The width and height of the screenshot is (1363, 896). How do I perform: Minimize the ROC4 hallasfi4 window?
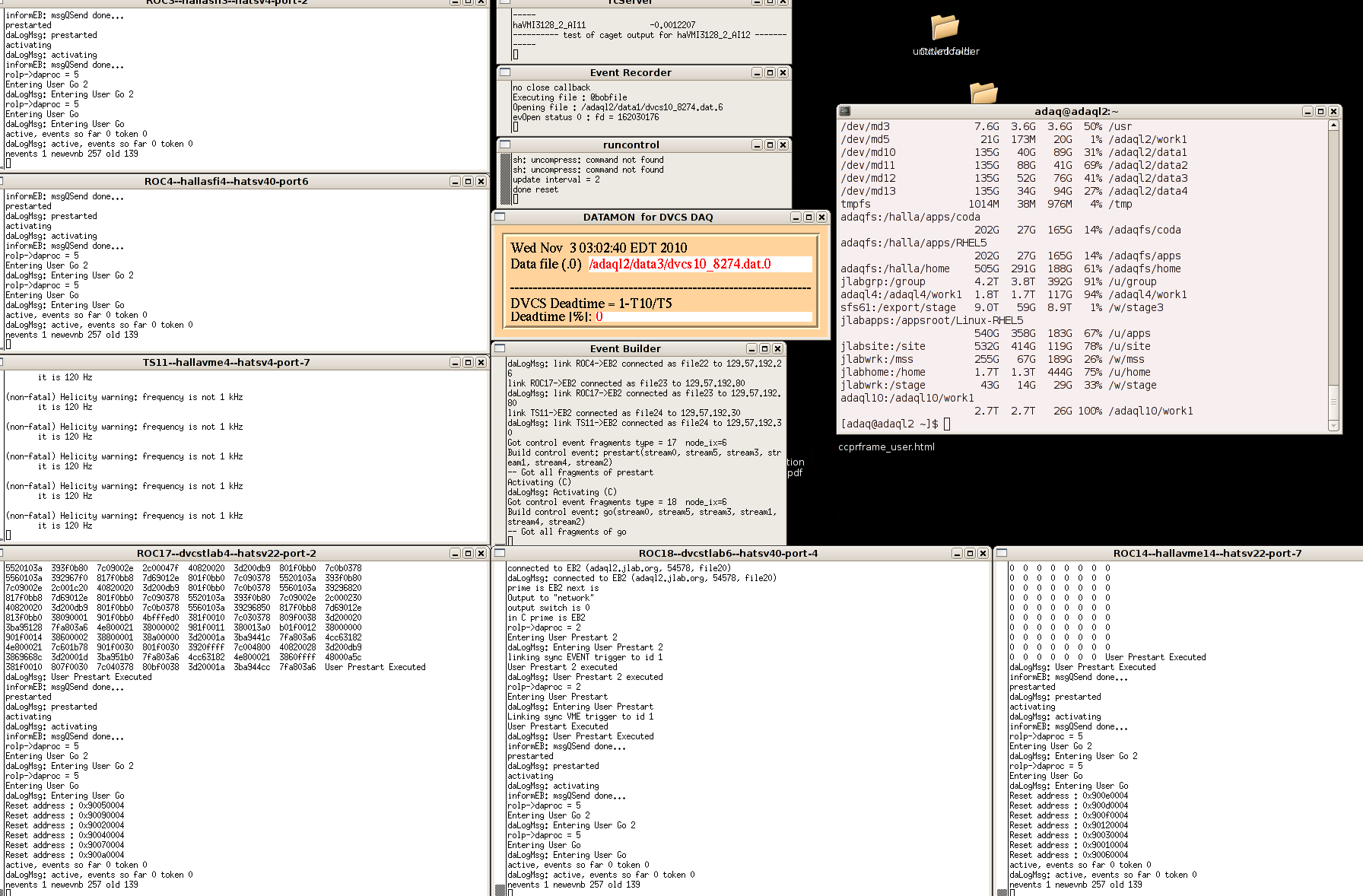455,181
